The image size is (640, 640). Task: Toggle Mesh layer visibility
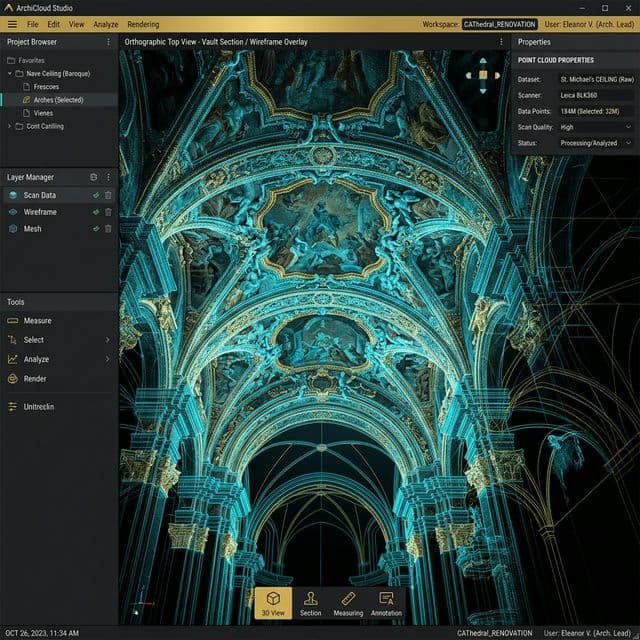click(x=96, y=229)
